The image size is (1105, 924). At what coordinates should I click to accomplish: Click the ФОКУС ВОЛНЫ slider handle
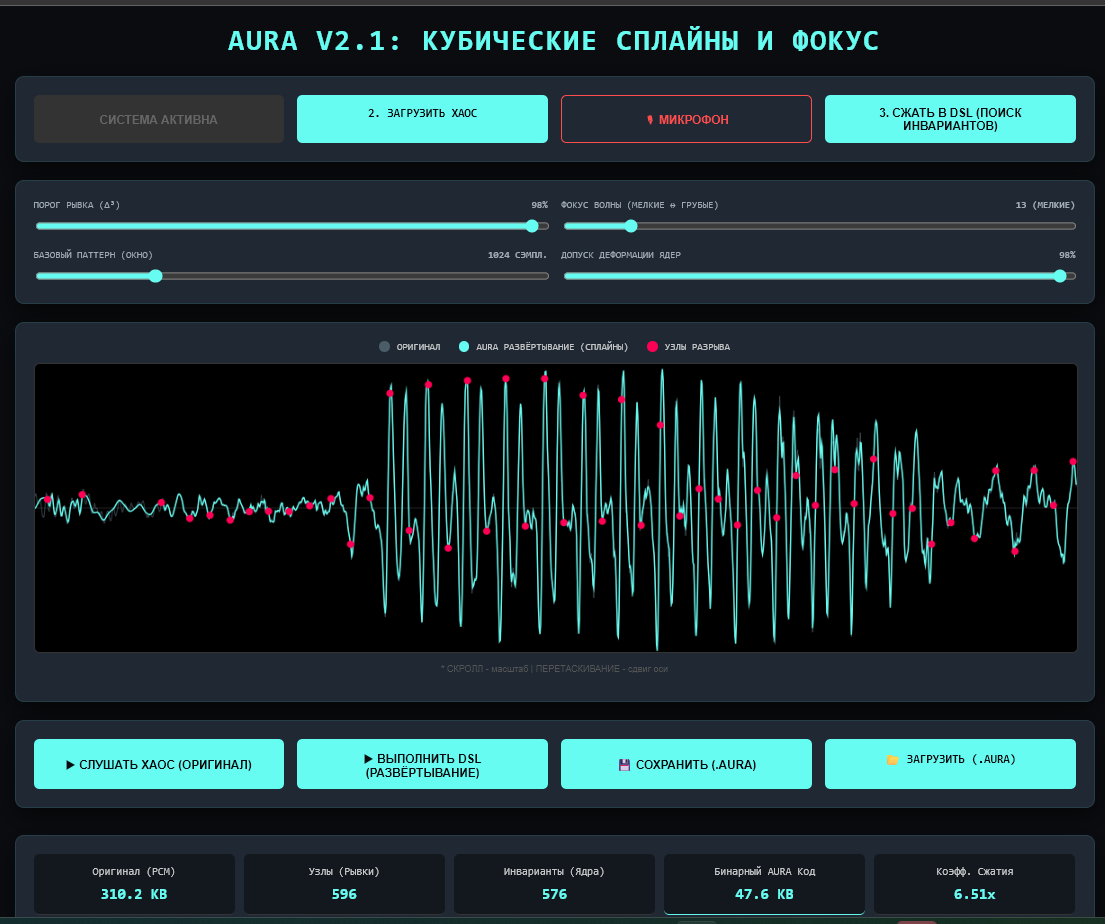tap(630, 226)
